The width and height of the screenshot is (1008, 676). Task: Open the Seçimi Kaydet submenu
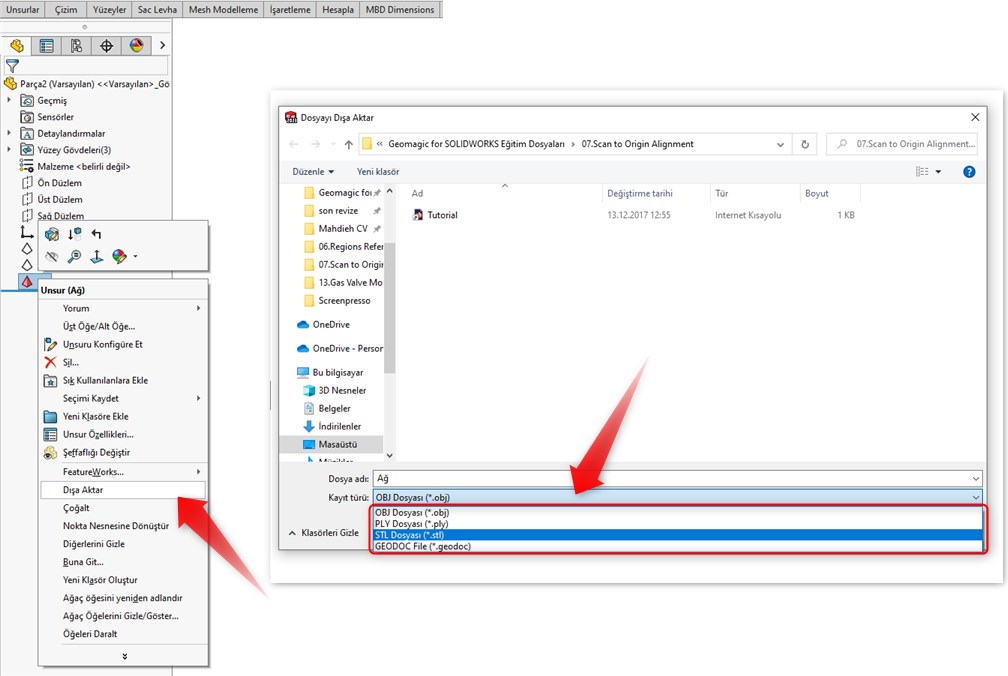[123, 398]
